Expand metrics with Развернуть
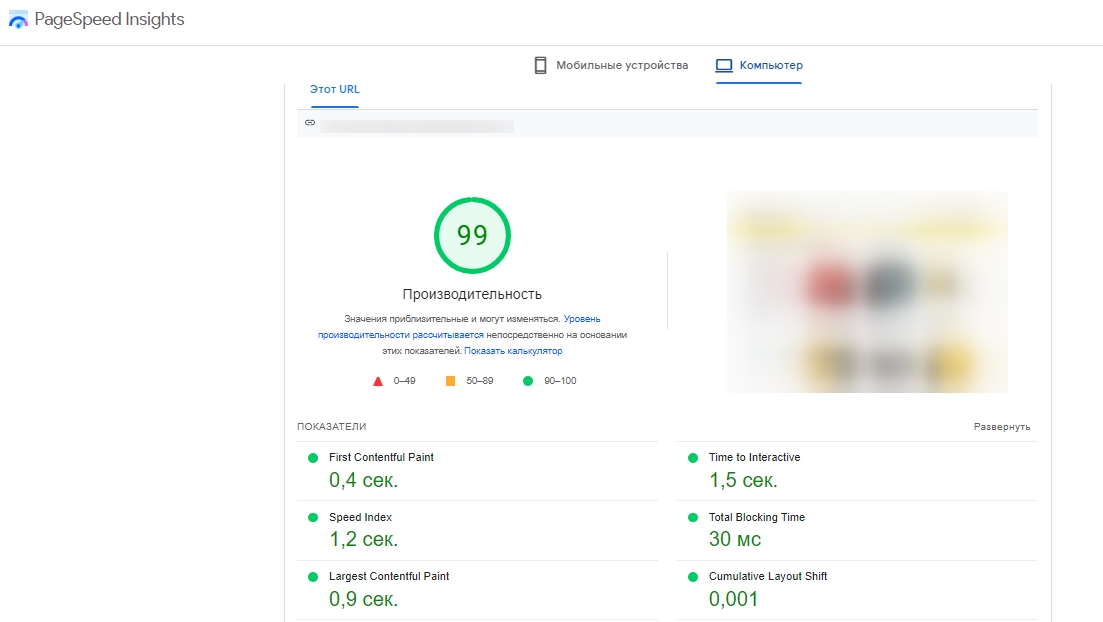The width and height of the screenshot is (1103, 622). pyautogui.click(x=1001, y=427)
